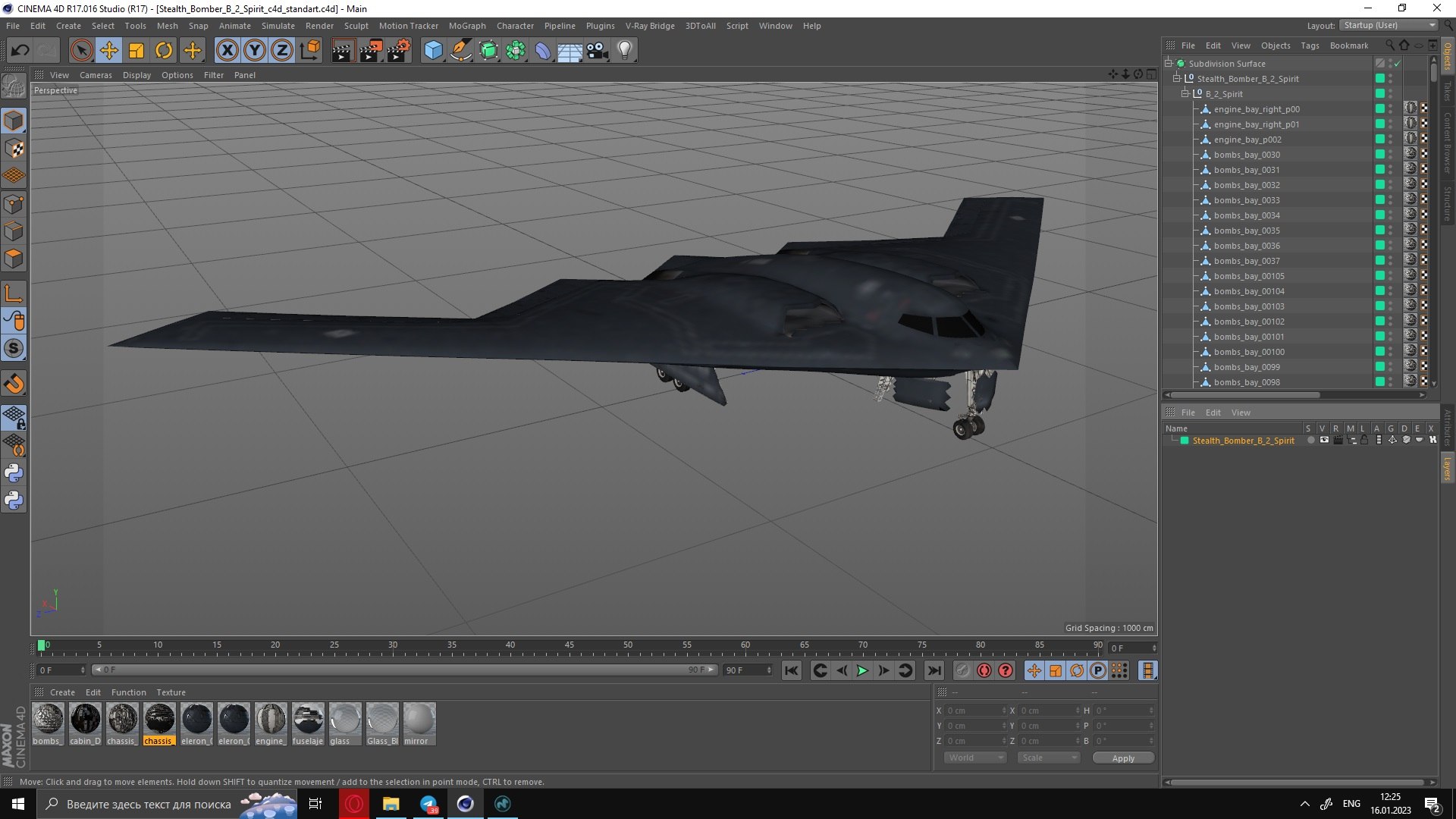Open the Array modeling objects icon
The width and height of the screenshot is (1456, 819).
tap(516, 51)
